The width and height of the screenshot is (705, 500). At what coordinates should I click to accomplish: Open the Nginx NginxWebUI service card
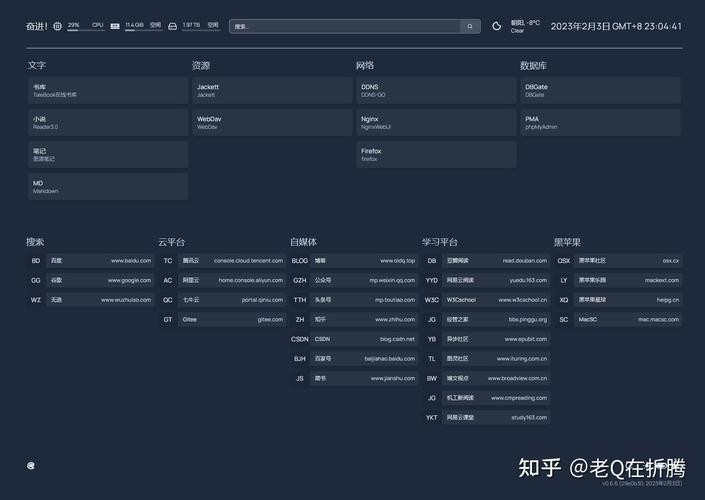click(436, 122)
